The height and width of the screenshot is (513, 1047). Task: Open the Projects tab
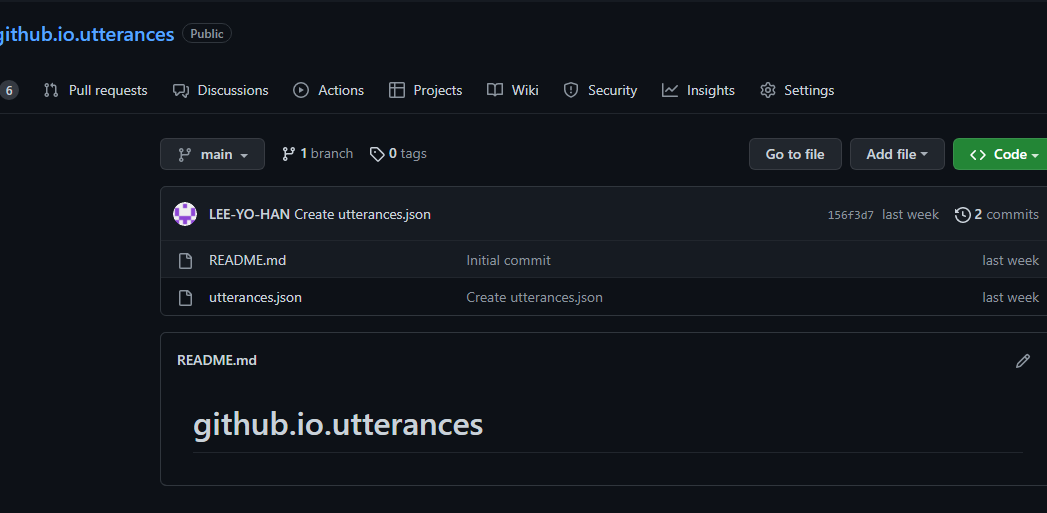(425, 90)
